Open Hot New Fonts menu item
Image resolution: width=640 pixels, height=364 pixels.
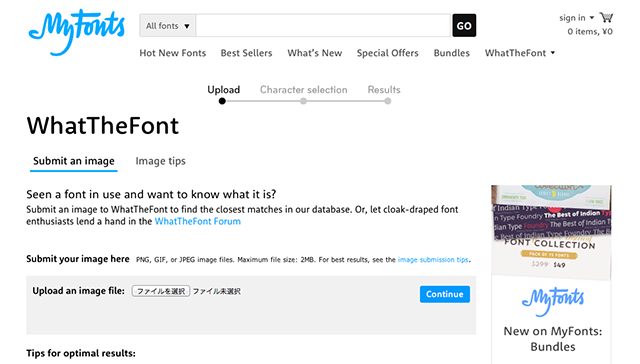coord(173,53)
